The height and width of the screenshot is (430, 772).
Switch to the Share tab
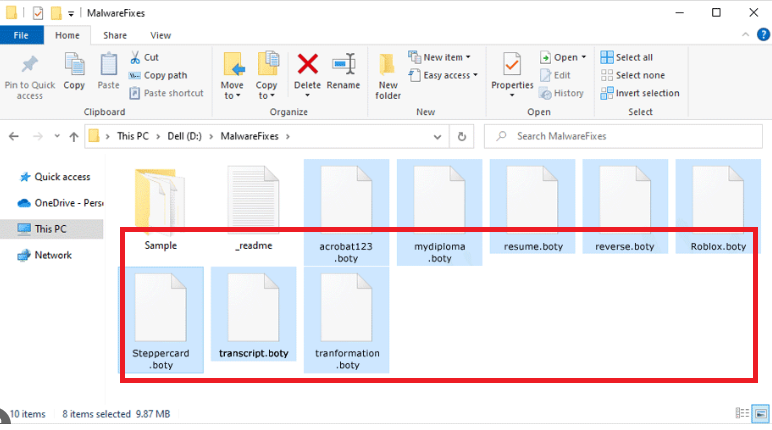[115, 35]
